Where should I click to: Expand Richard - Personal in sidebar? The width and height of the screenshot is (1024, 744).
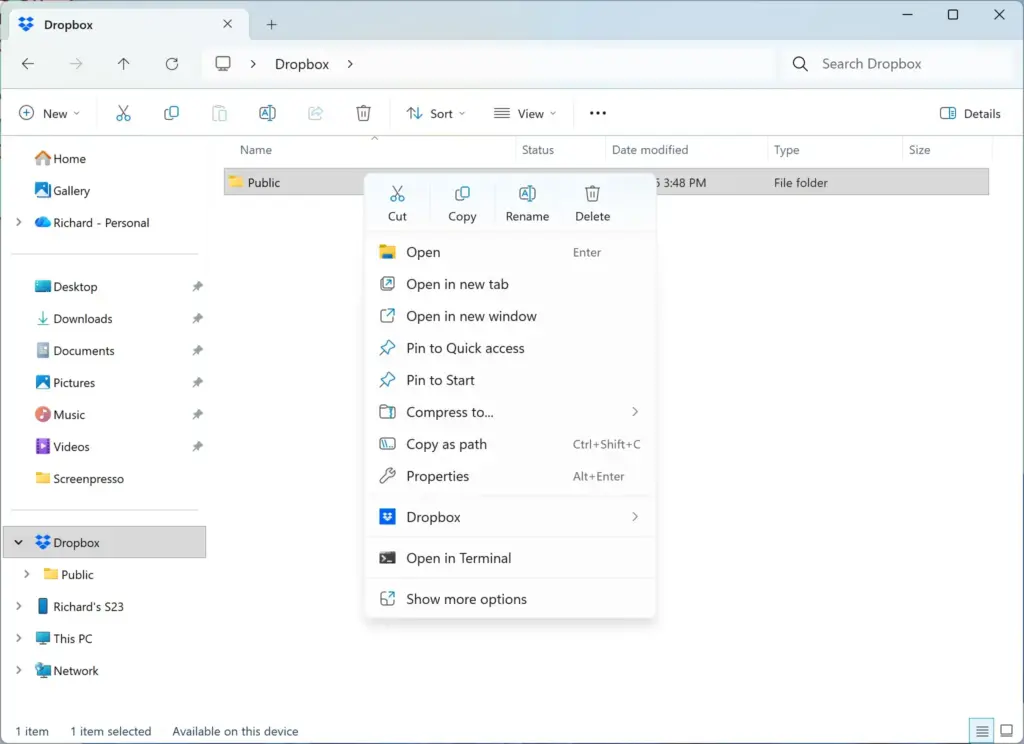pyautogui.click(x=19, y=222)
